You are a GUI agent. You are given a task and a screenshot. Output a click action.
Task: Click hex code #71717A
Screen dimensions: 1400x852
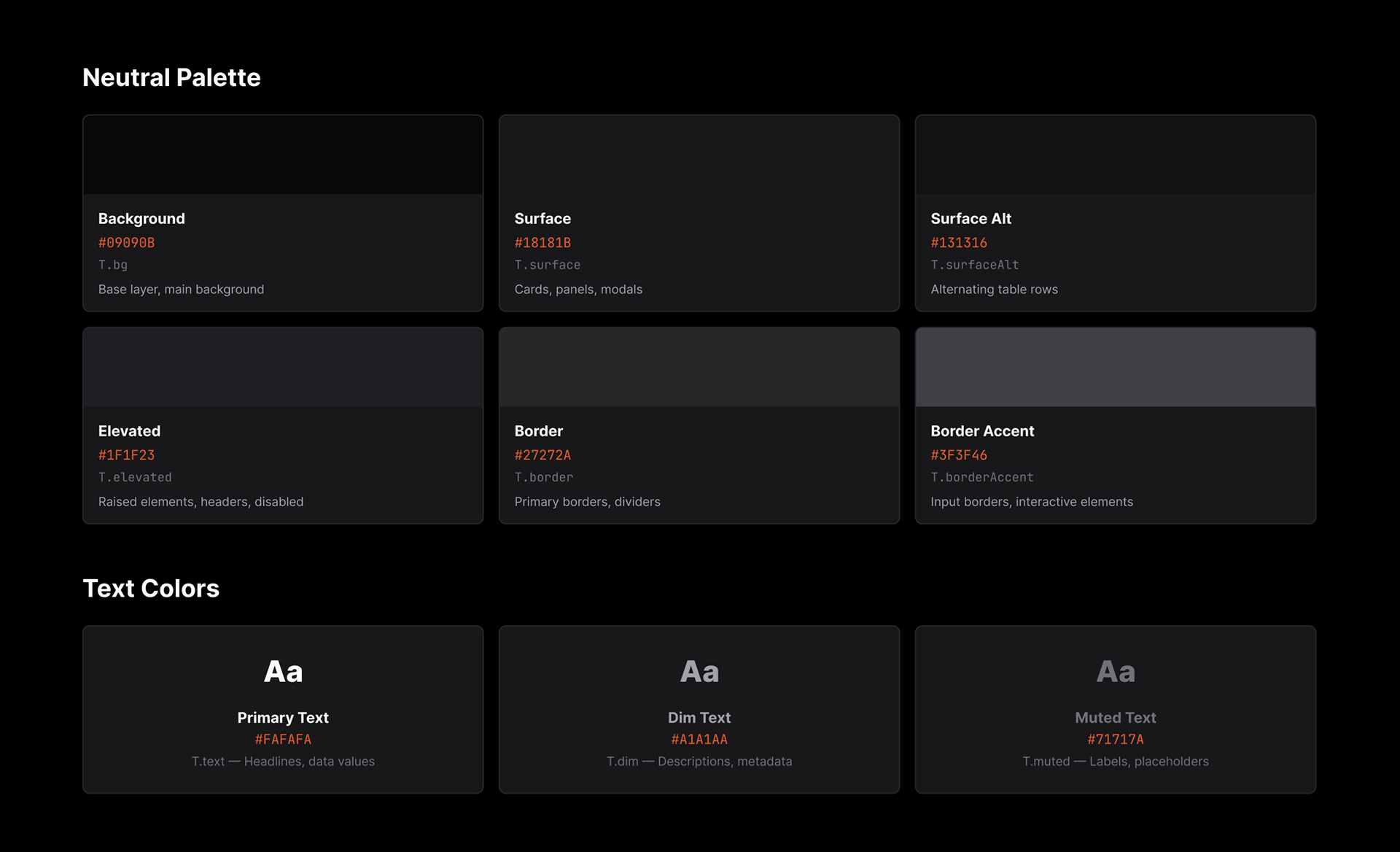[1115, 739]
